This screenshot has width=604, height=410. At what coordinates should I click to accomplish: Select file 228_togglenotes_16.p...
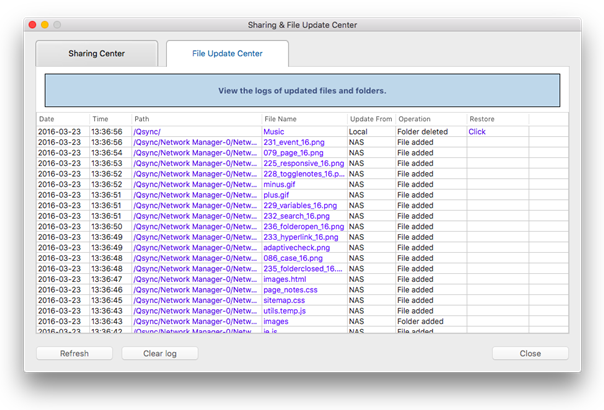pyautogui.click(x=304, y=174)
